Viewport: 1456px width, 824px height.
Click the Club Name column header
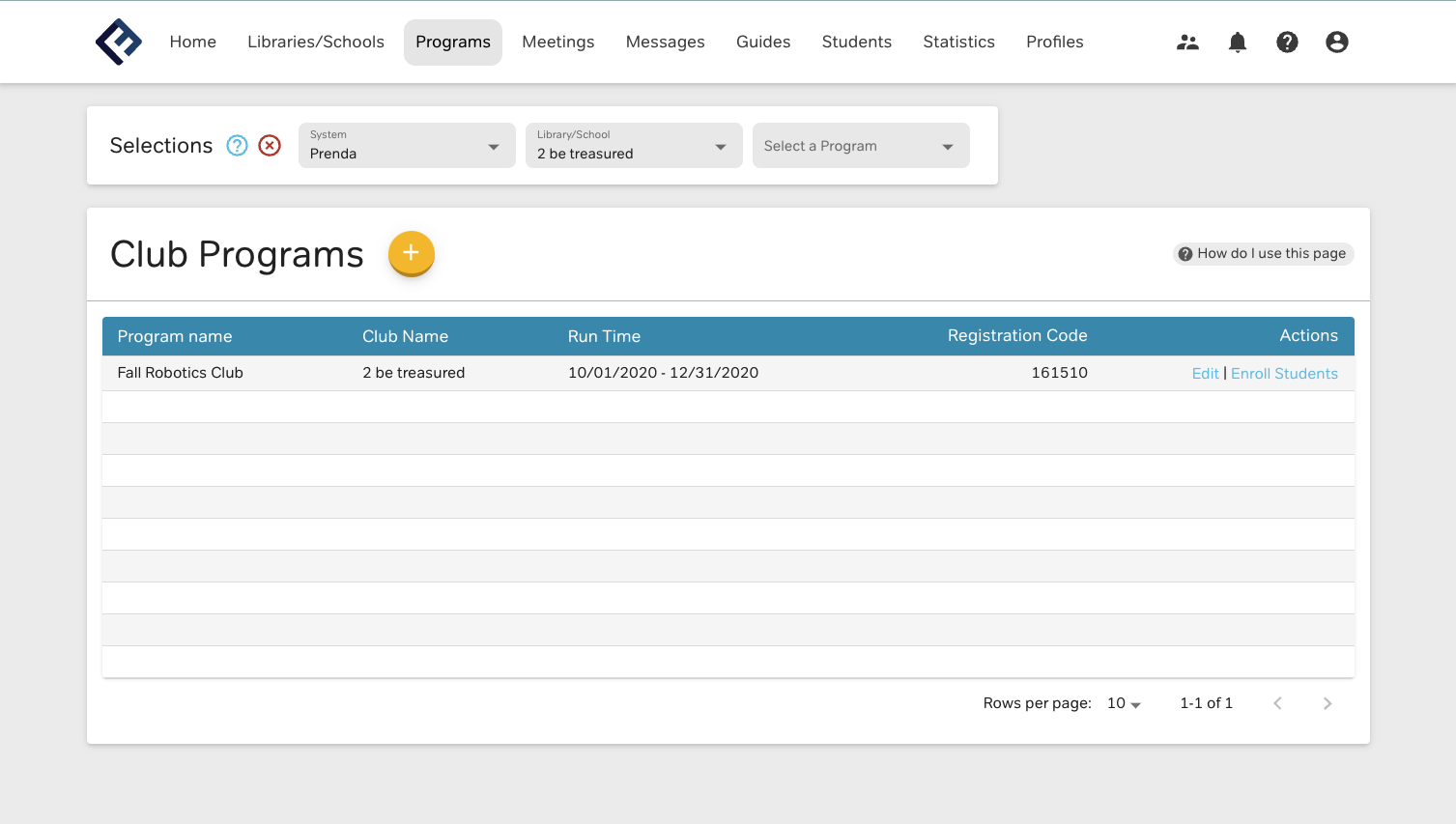tap(405, 336)
